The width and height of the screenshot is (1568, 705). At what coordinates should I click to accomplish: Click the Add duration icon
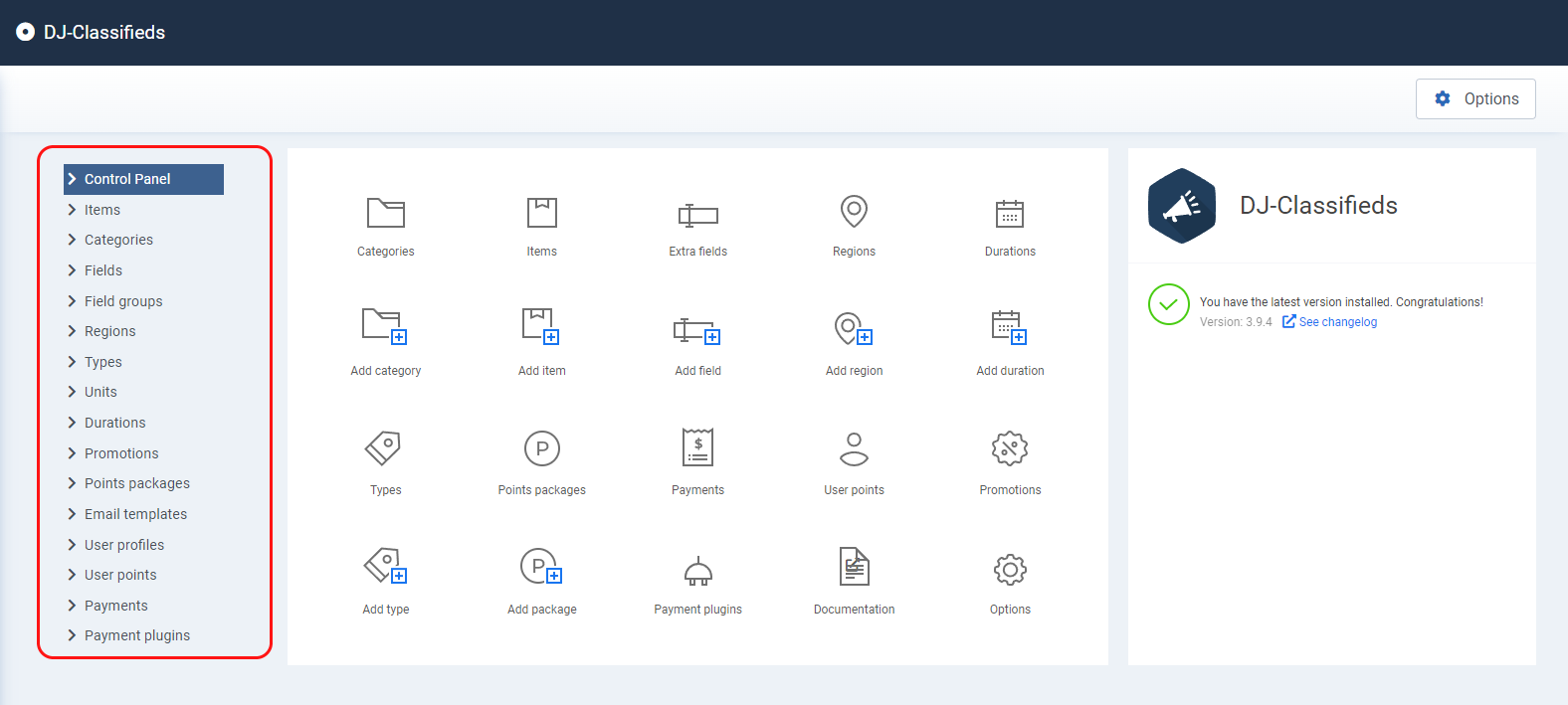pos(1010,326)
